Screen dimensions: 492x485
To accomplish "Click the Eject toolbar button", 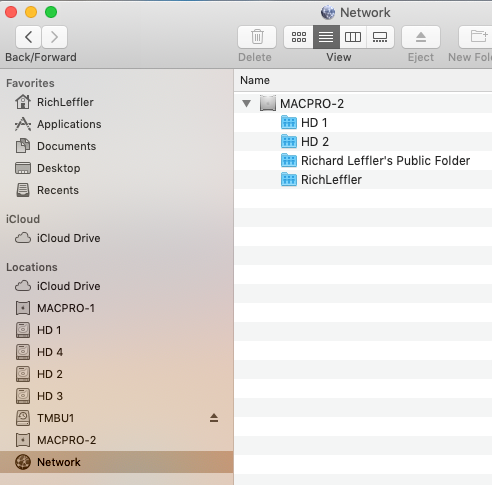I will coord(421,37).
